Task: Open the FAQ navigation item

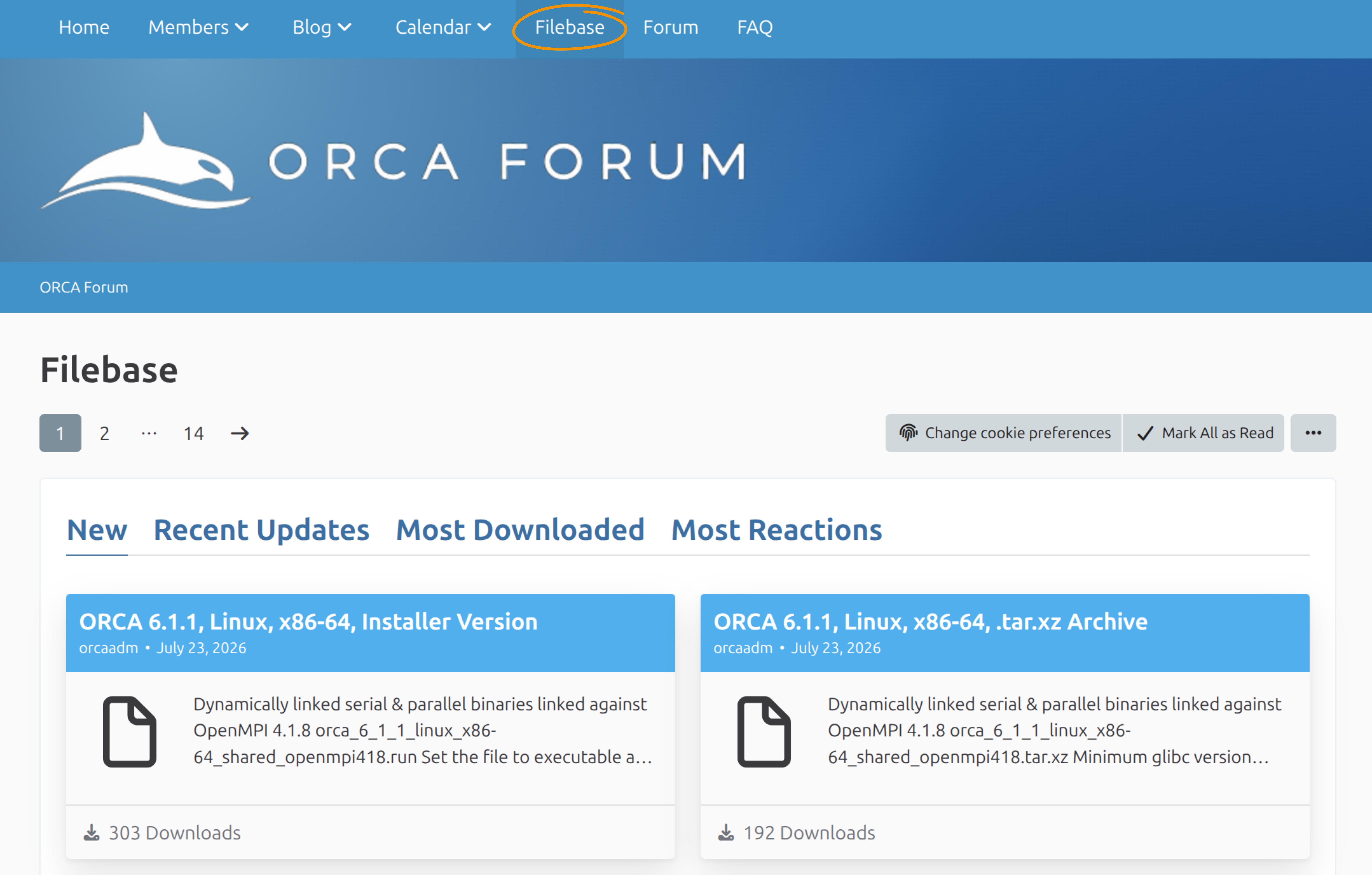Action: pyautogui.click(x=755, y=27)
